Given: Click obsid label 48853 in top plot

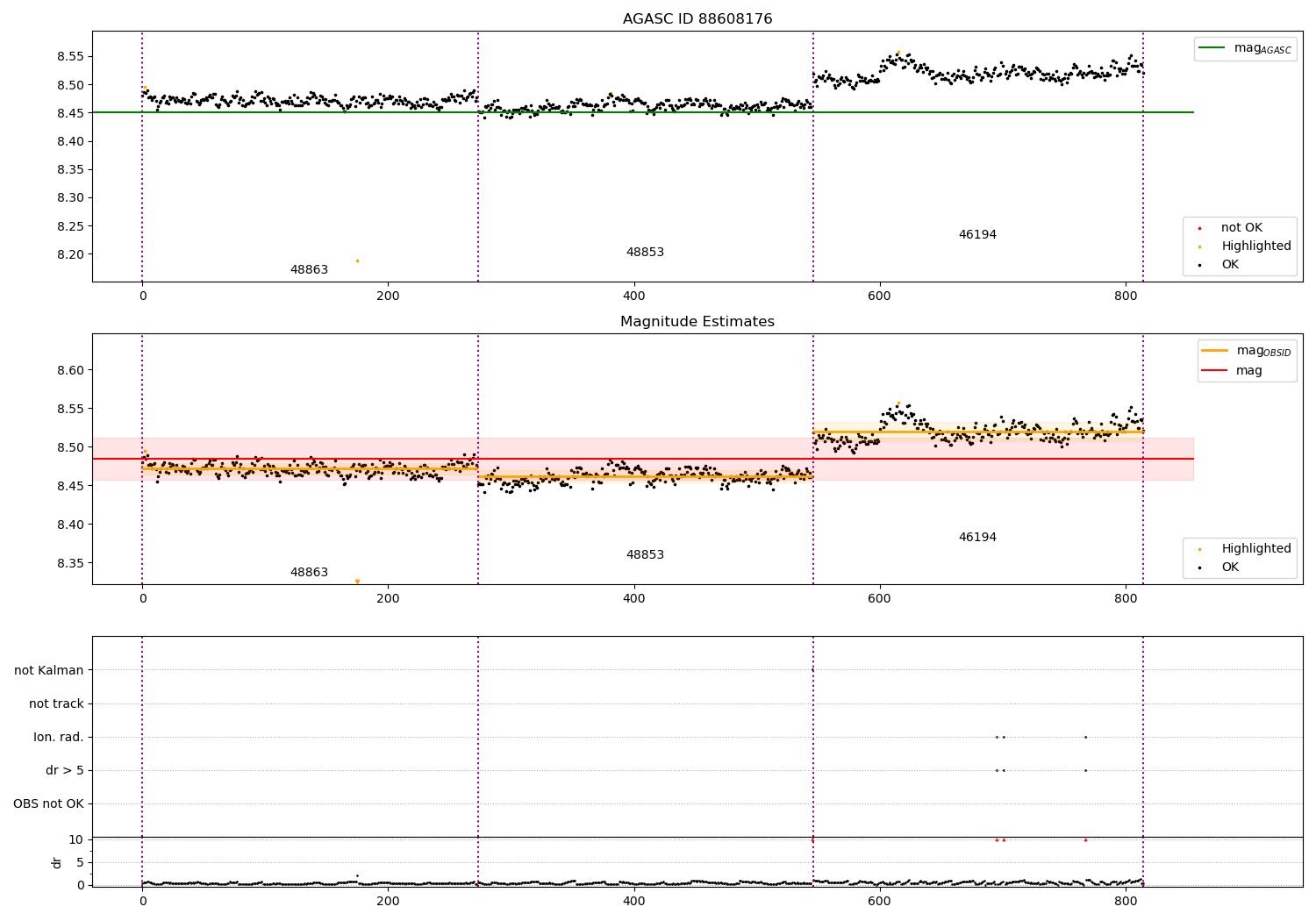Looking at the screenshot, I should click(645, 253).
